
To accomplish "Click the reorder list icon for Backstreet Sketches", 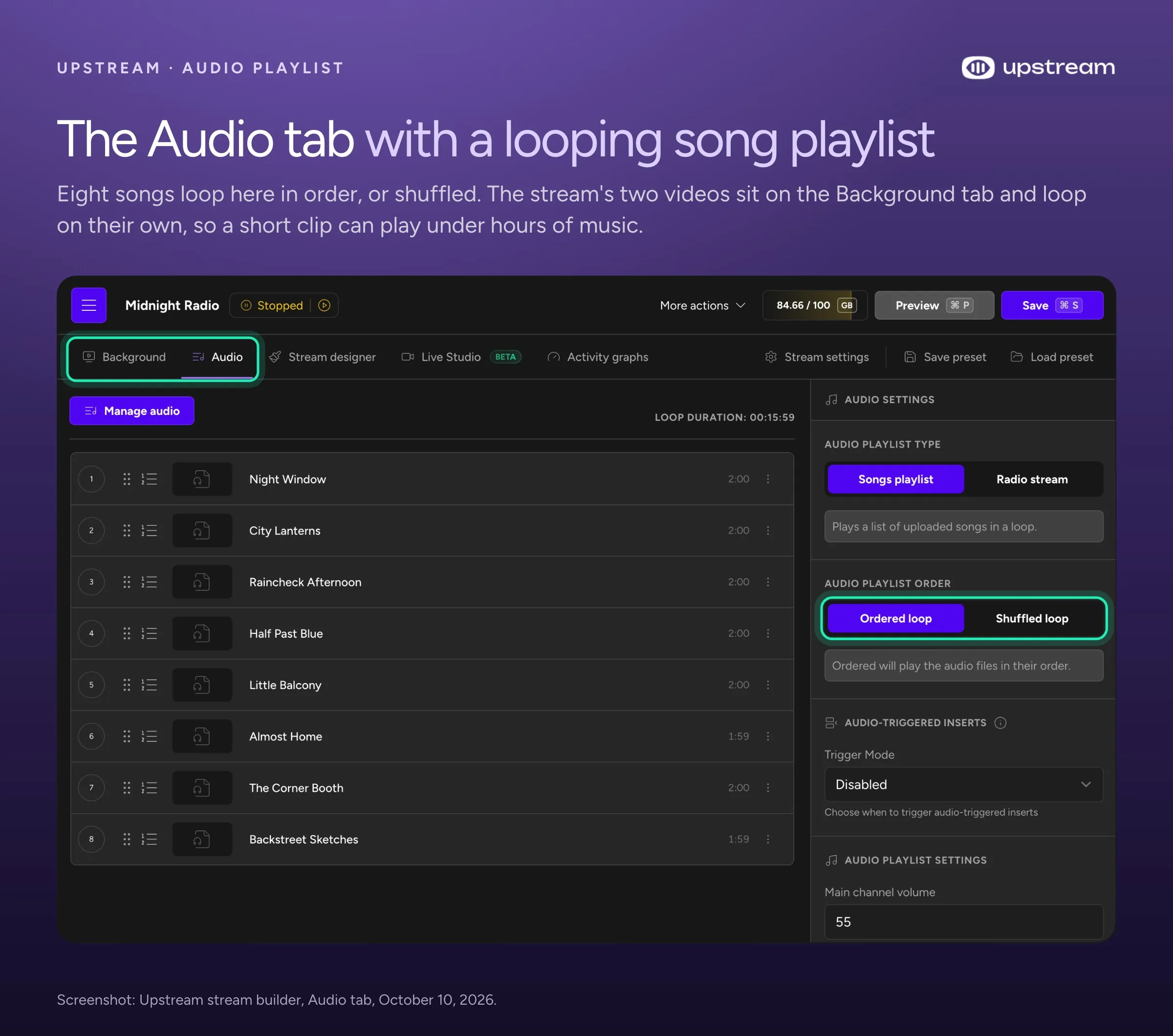I will tap(149, 839).
